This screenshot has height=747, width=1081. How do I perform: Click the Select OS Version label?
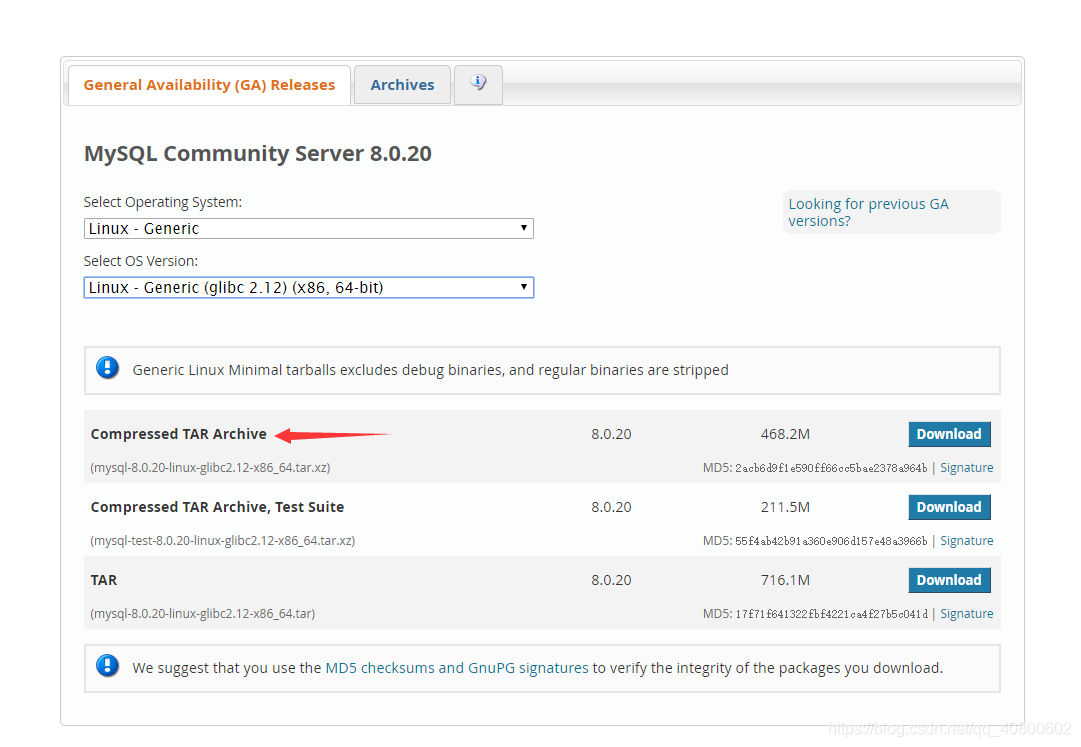[x=141, y=261]
